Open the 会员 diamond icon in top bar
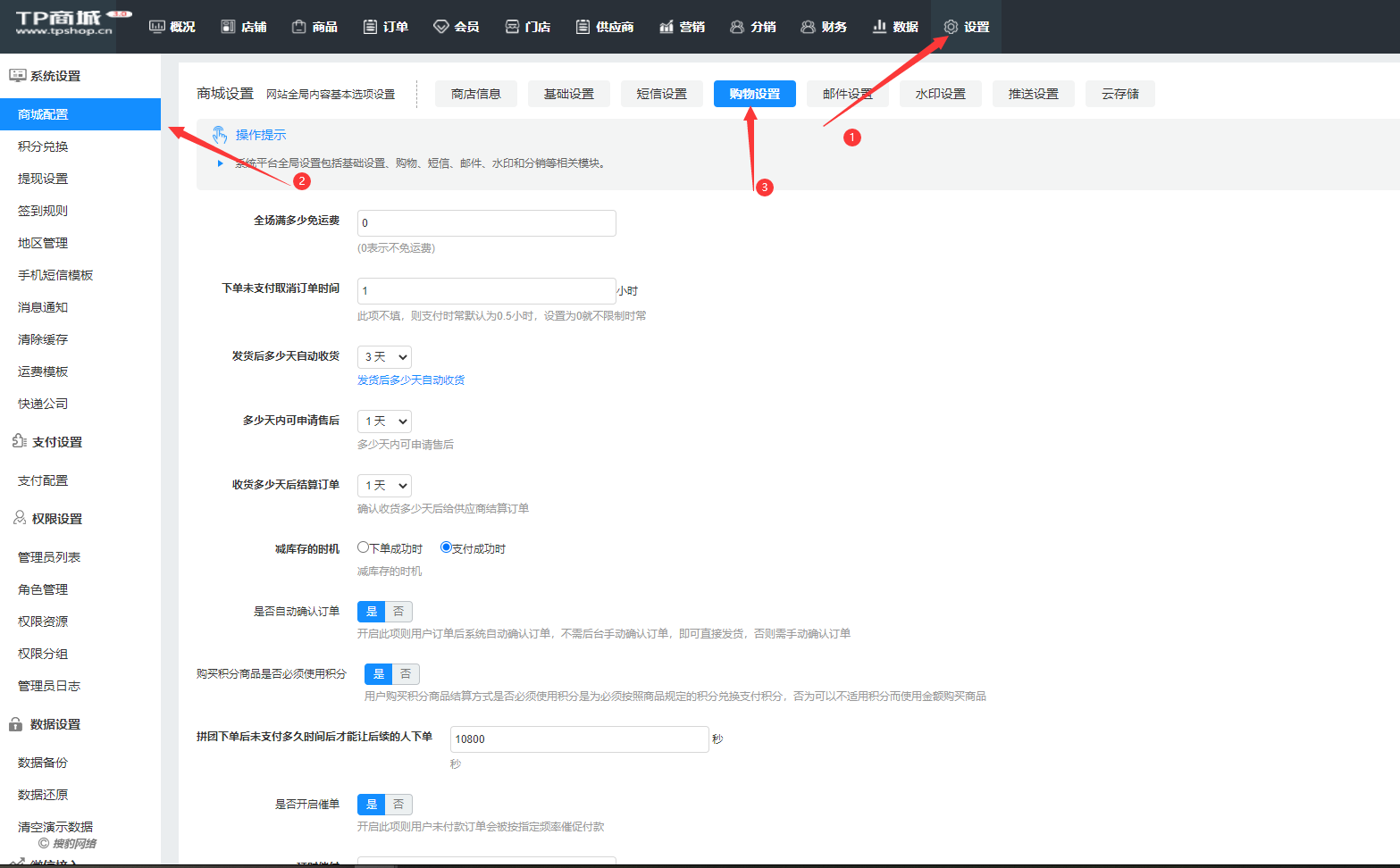Image resolution: width=1400 pixels, height=868 pixels. point(440,27)
